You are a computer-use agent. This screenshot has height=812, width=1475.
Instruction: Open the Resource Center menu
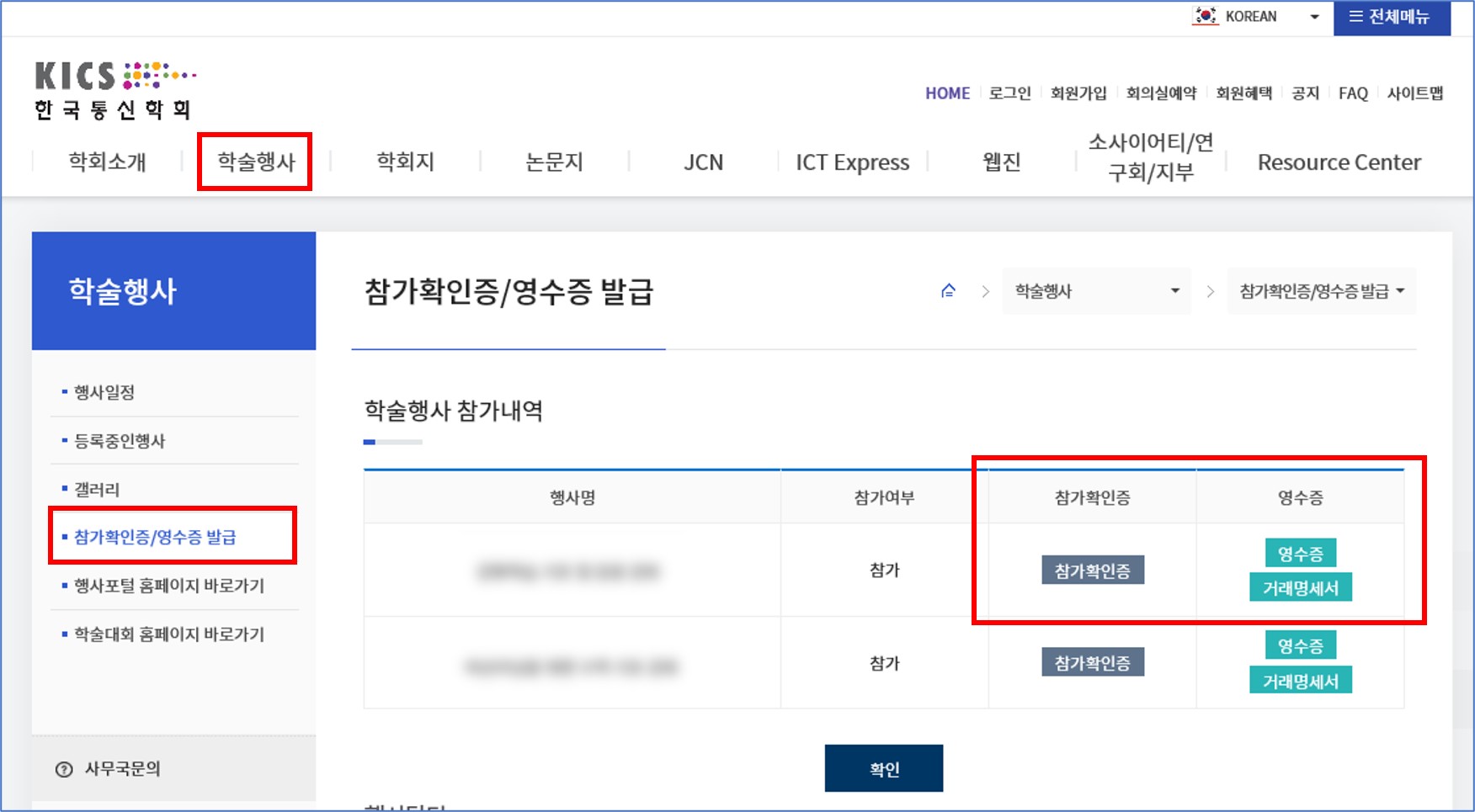coord(1339,162)
